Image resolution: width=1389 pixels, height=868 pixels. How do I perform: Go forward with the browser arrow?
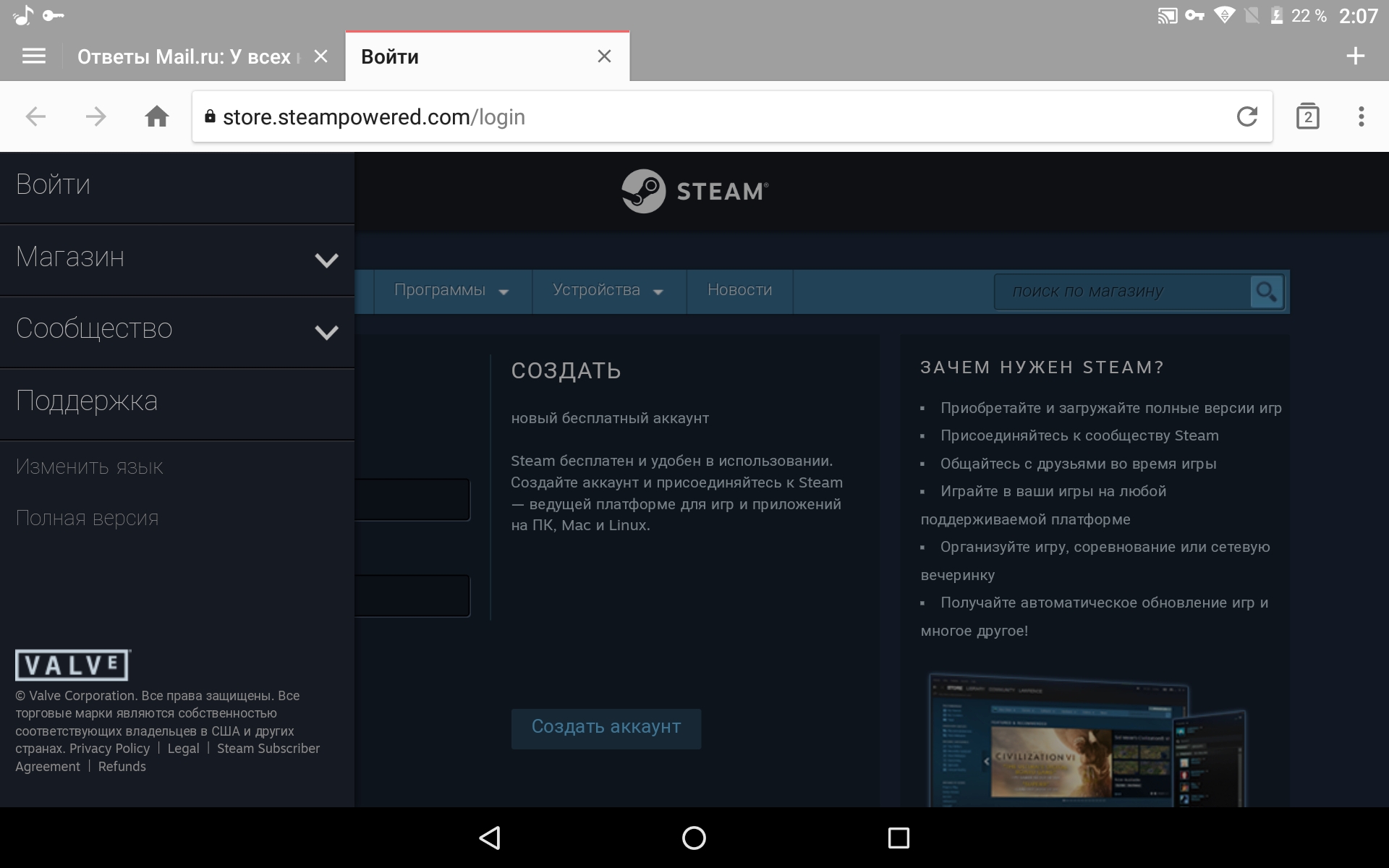[x=95, y=116]
